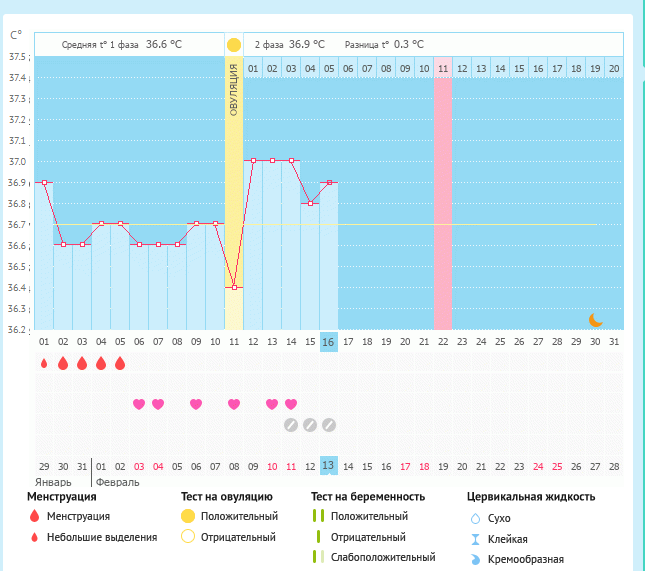Screen dimensions: 645x571
Task: Click the small spotting drop on cycle day 01
Action: click(44, 363)
